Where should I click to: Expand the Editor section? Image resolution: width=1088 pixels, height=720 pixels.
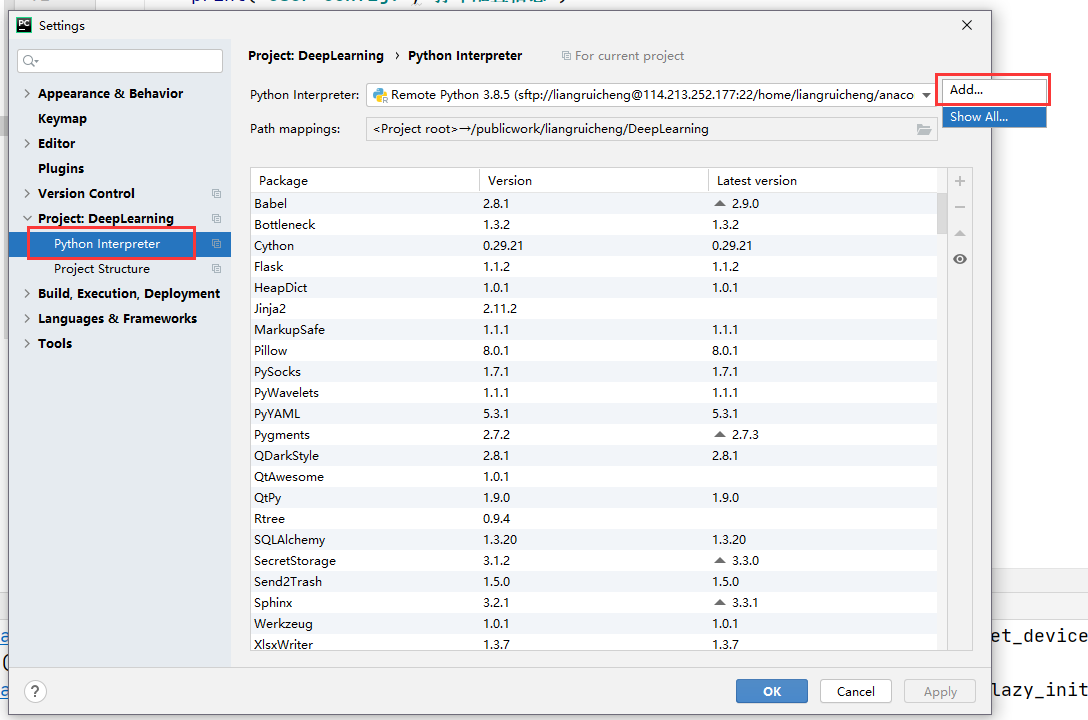pyautogui.click(x=27, y=144)
